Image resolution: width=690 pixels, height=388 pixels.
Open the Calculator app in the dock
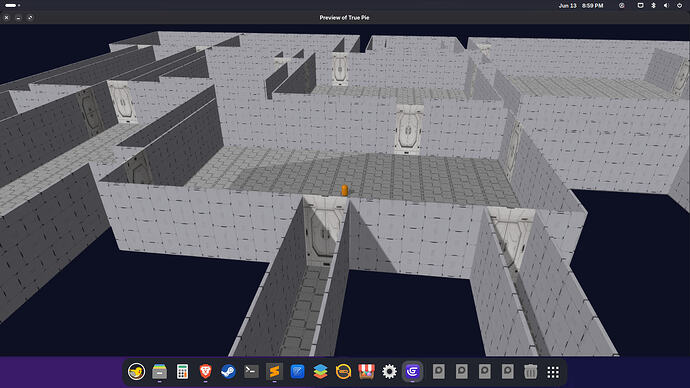(x=182, y=372)
